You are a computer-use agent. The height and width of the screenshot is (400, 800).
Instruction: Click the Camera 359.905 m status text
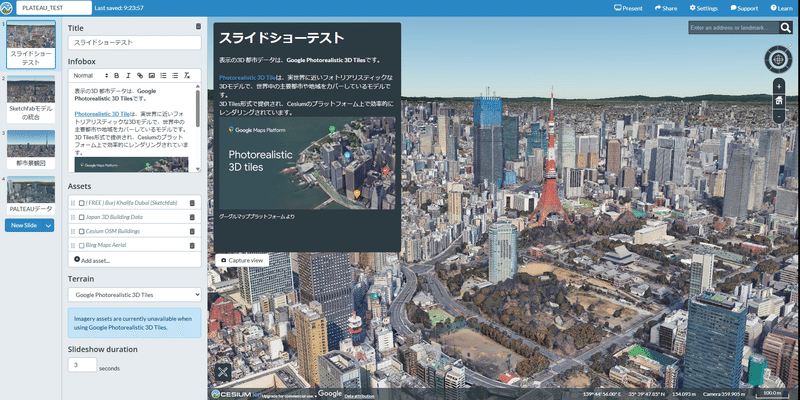coord(724,394)
